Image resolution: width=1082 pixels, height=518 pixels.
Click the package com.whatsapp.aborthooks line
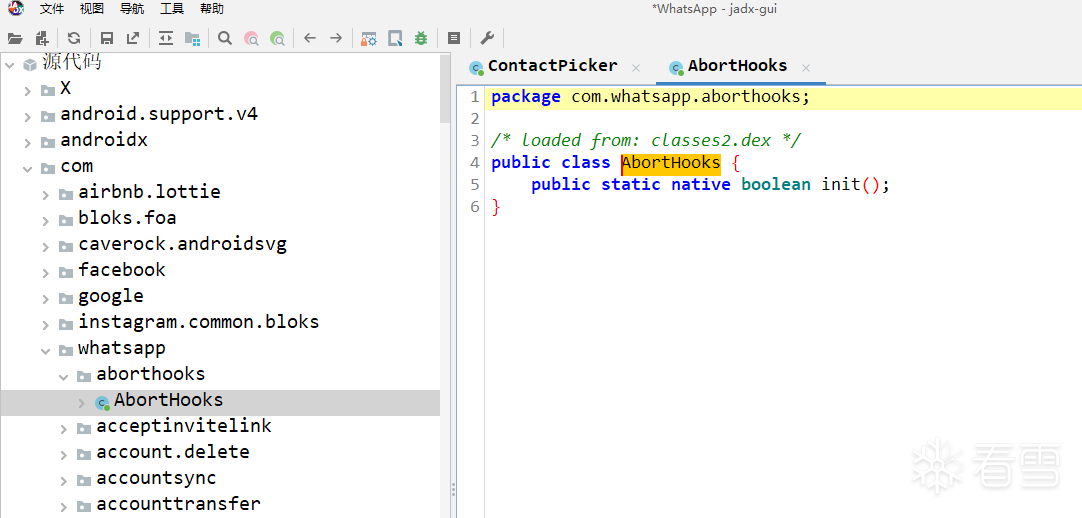(650, 97)
